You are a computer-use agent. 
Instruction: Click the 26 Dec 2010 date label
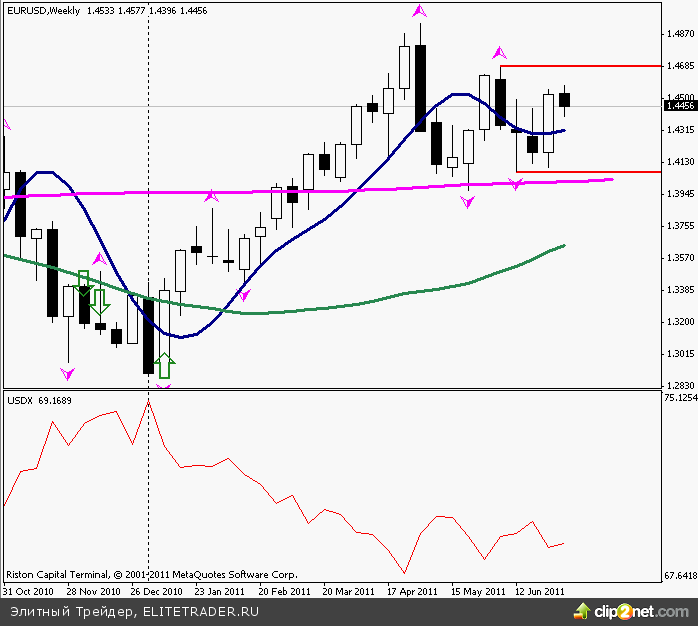pos(155,591)
